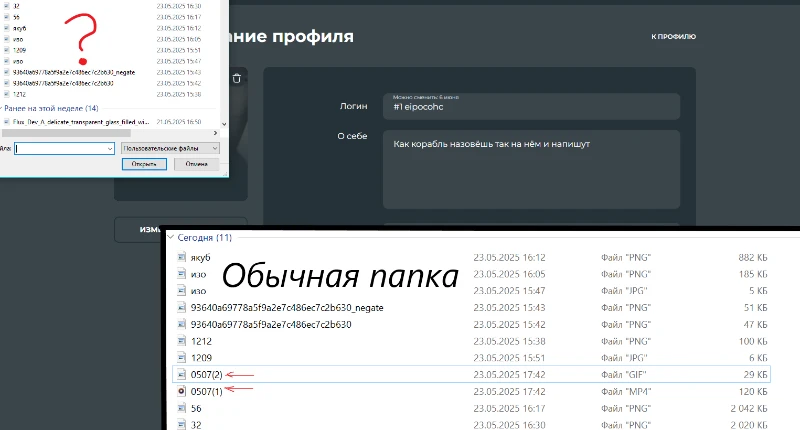Screen dimensions: 800x430
Task: Collapse the Ранее на этой неделе (14) group
Action: (x=2, y=108)
